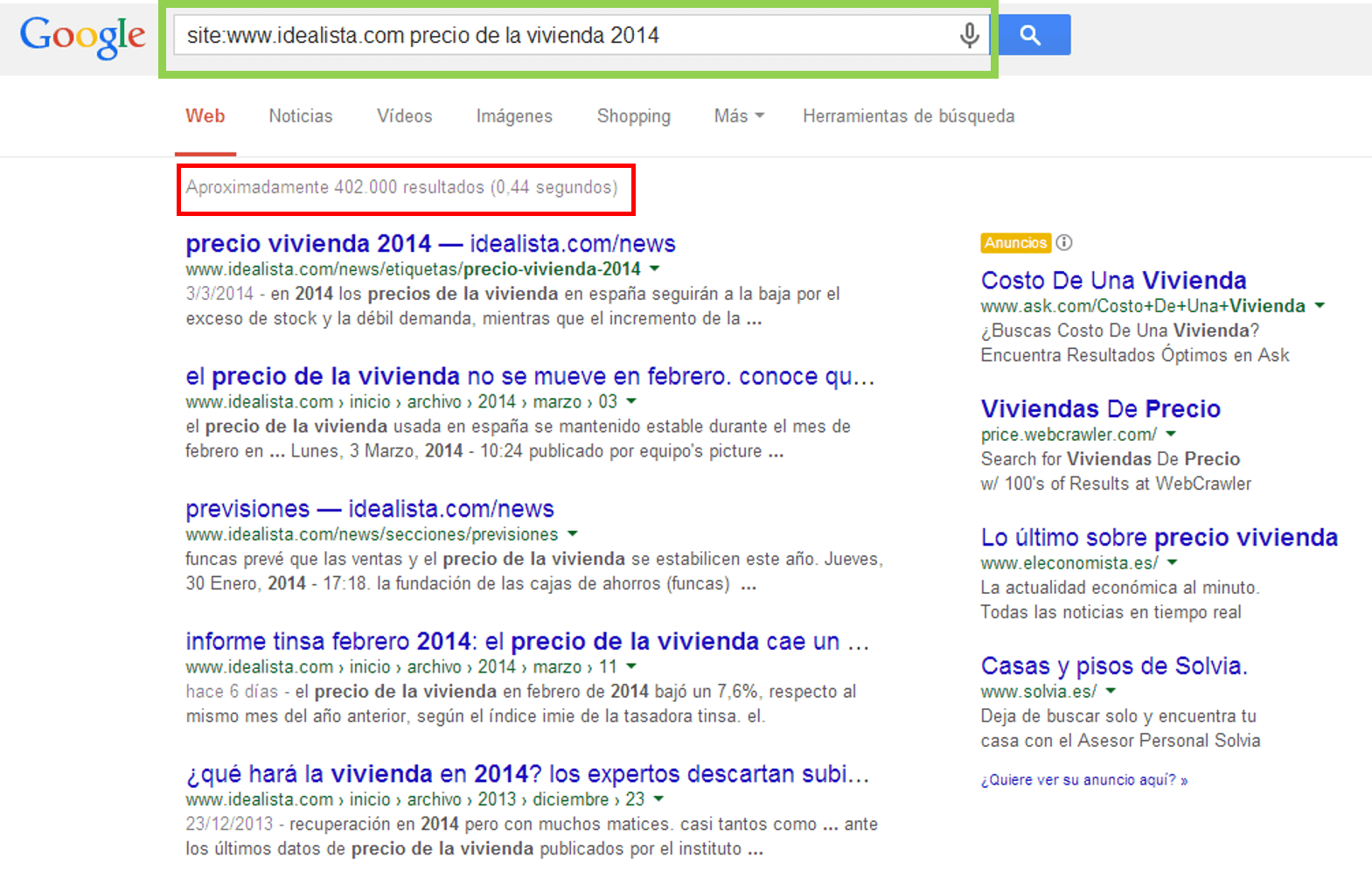Click the blue magnifier search button
This screenshot has width=1372, height=871.
(1034, 35)
